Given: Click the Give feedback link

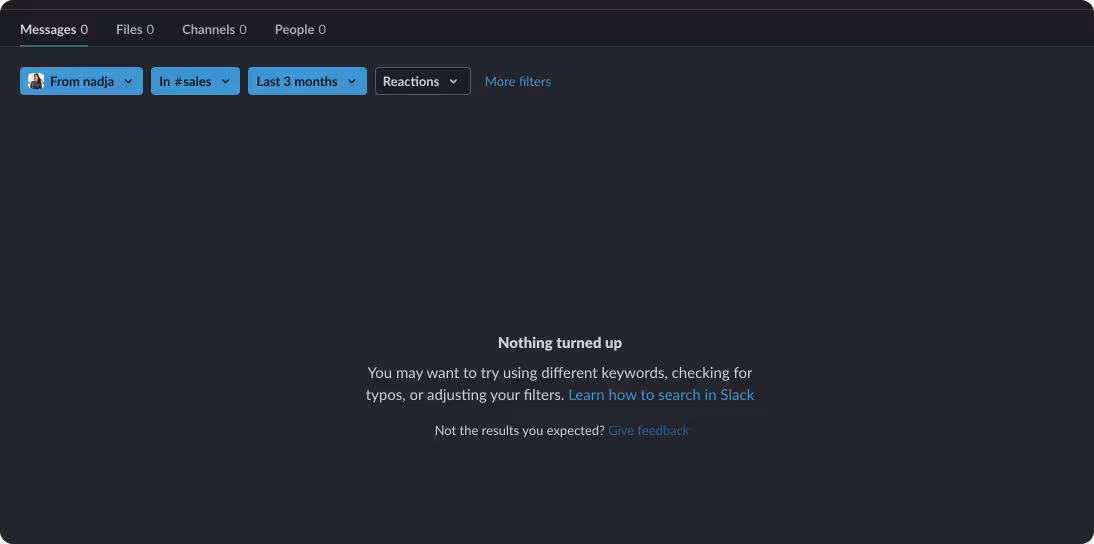Looking at the screenshot, I should [x=648, y=430].
